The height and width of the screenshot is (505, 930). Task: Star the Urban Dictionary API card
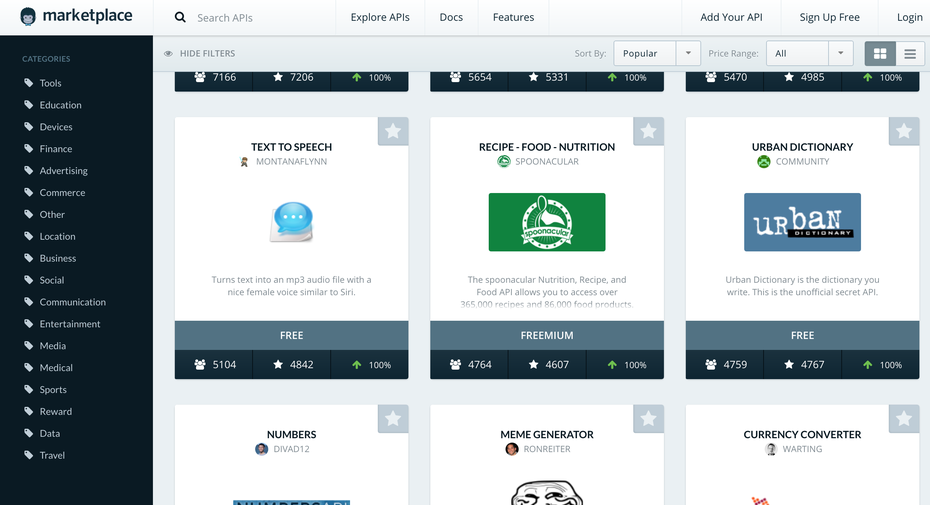pos(904,132)
